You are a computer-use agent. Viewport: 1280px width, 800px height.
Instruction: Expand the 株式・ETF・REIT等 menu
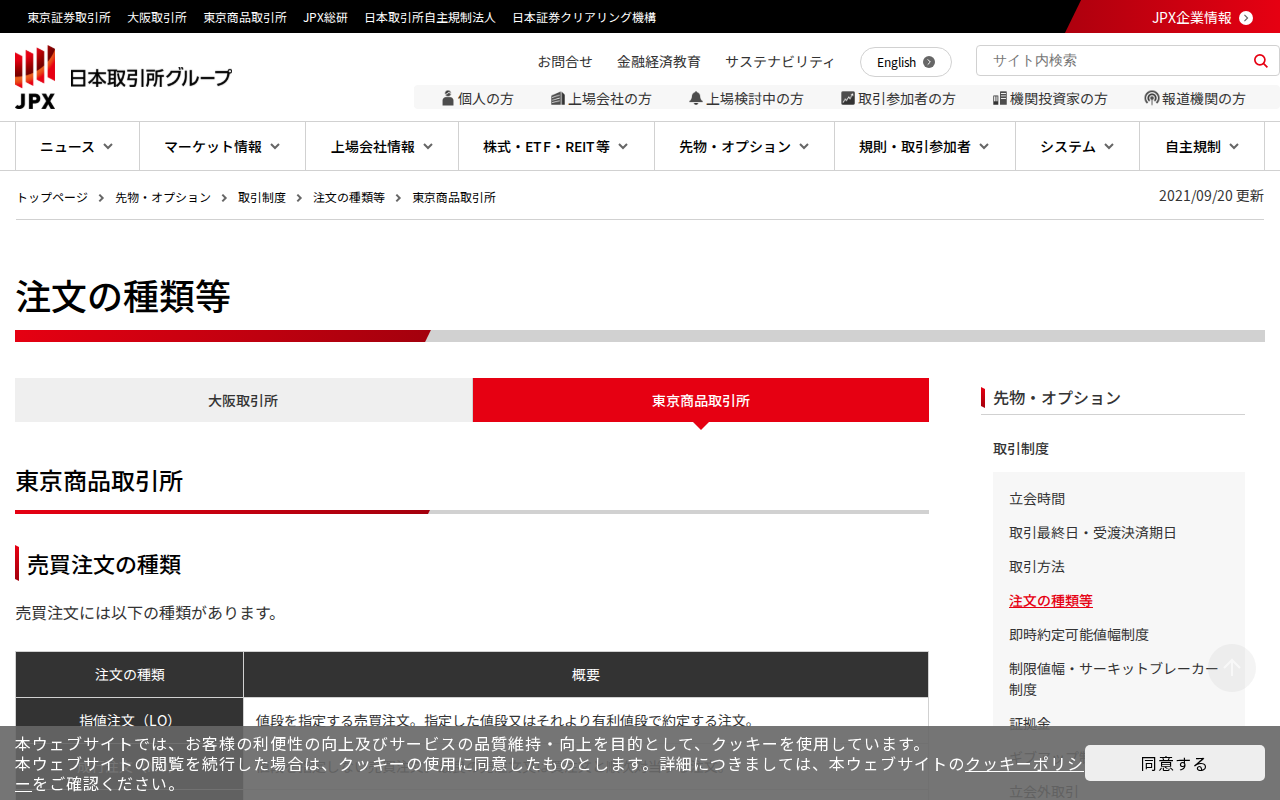tap(556, 146)
